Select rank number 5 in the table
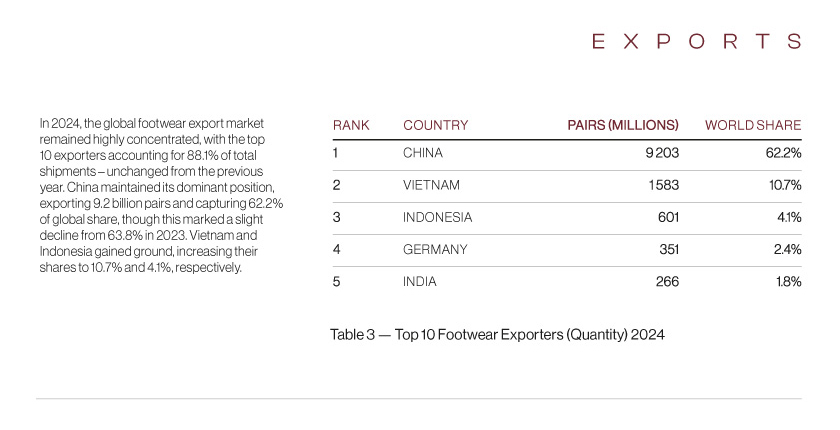The image size is (840, 430). tap(336, 281)
